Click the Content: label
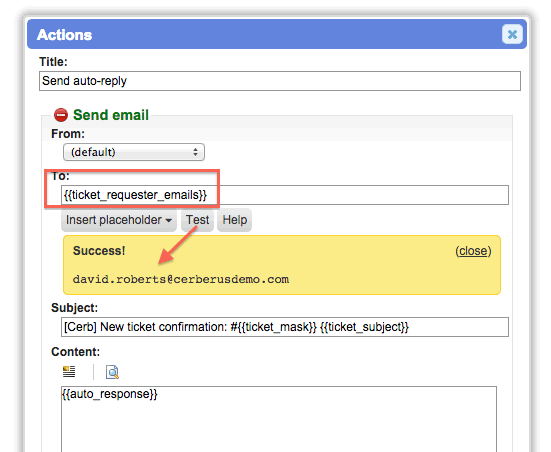This screenshot has height=452, width=551. click(x=76, y=352)
